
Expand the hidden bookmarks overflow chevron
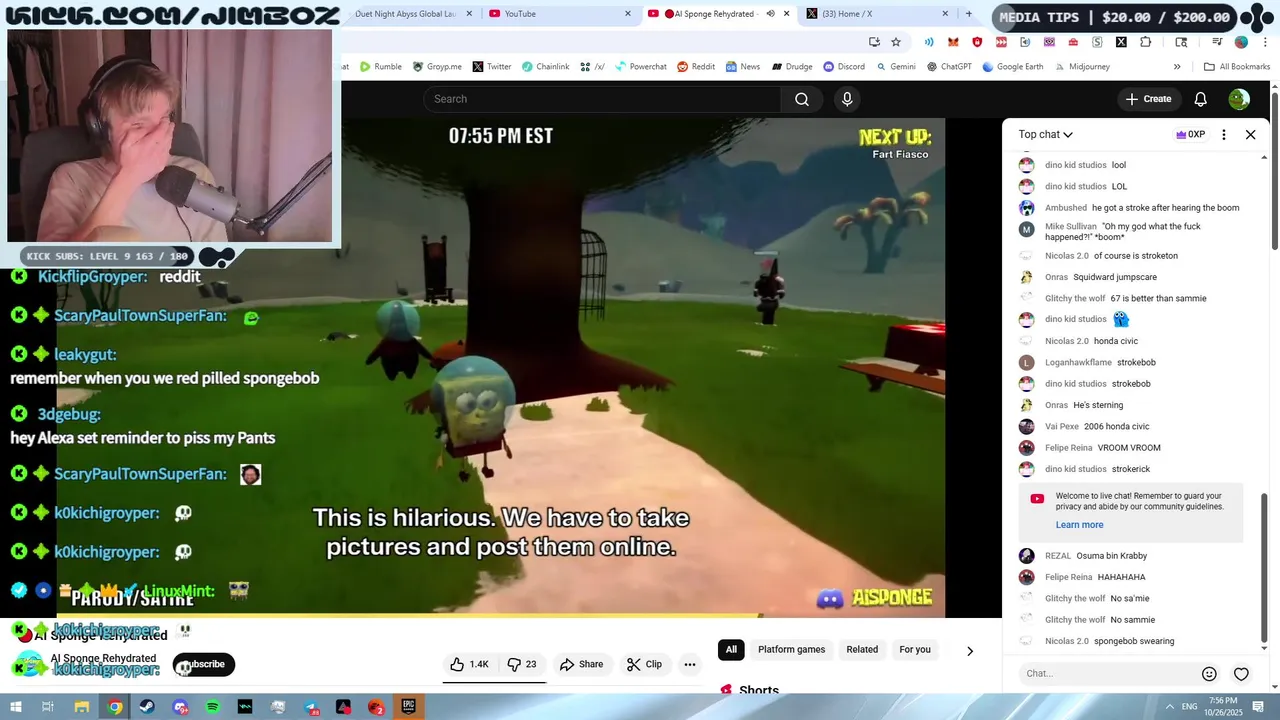point(1177,67)
